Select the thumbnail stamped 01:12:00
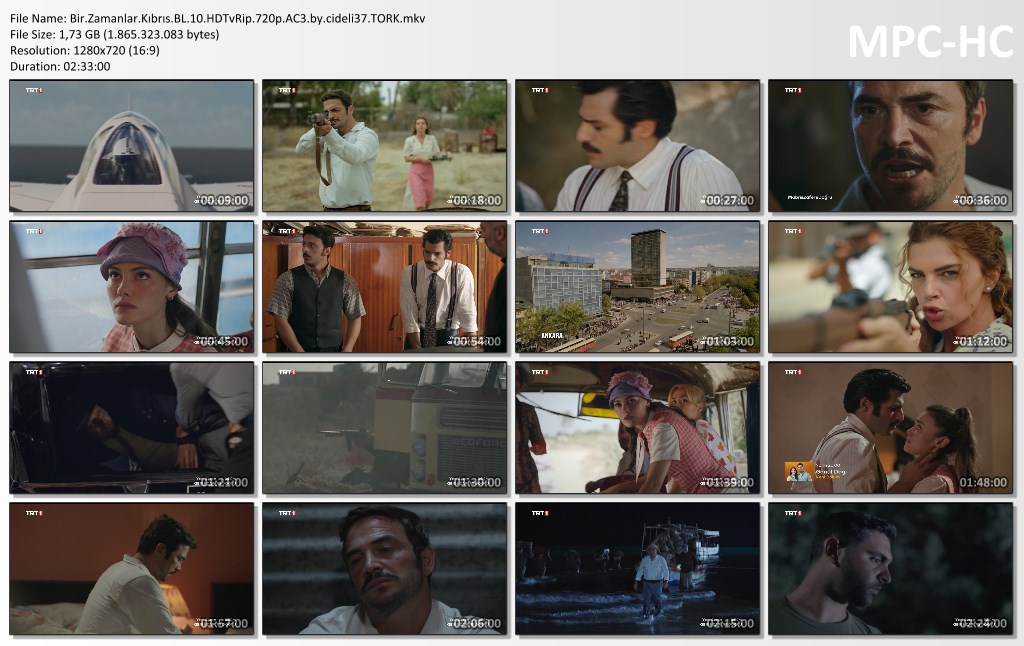1024x646 pixels. (x=890, y=287)
